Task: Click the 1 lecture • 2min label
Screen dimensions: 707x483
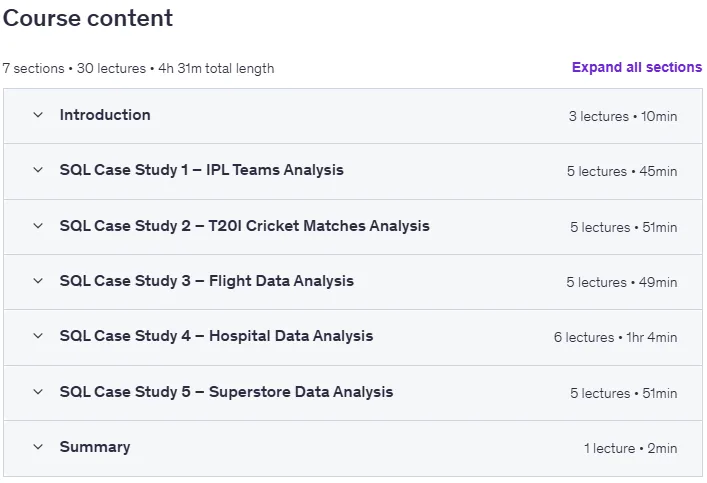Action: [x=630, y=448]
